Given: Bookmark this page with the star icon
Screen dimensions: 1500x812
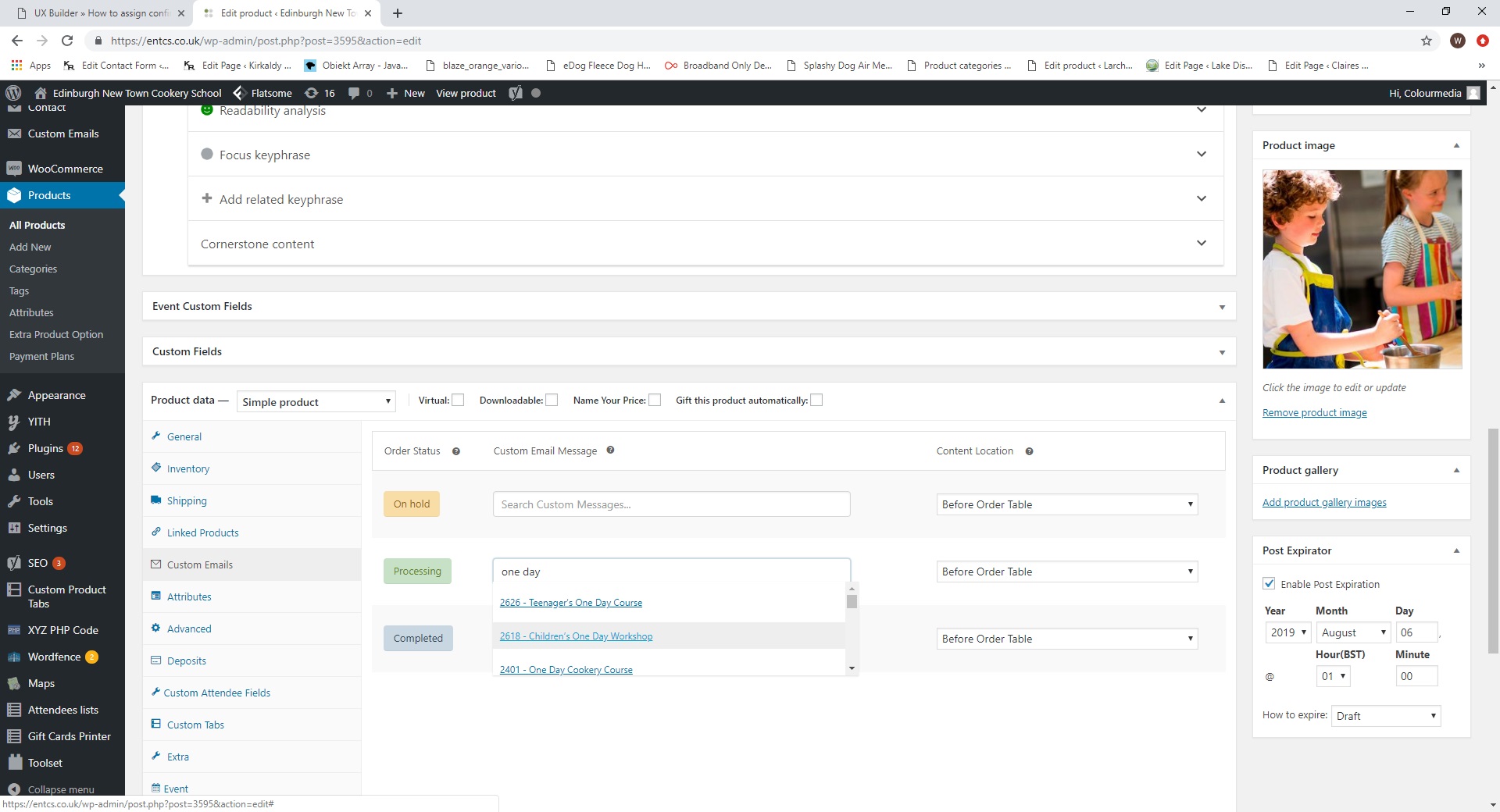Looking at the screenshot, I should click(1426, 41).
